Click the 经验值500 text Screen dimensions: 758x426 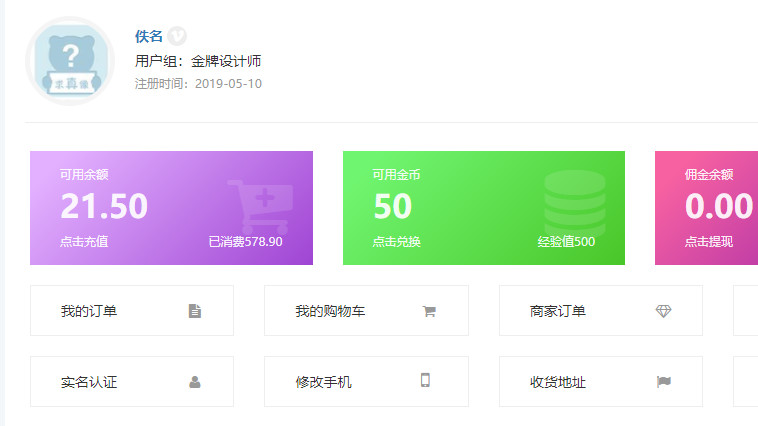[566, 241]
